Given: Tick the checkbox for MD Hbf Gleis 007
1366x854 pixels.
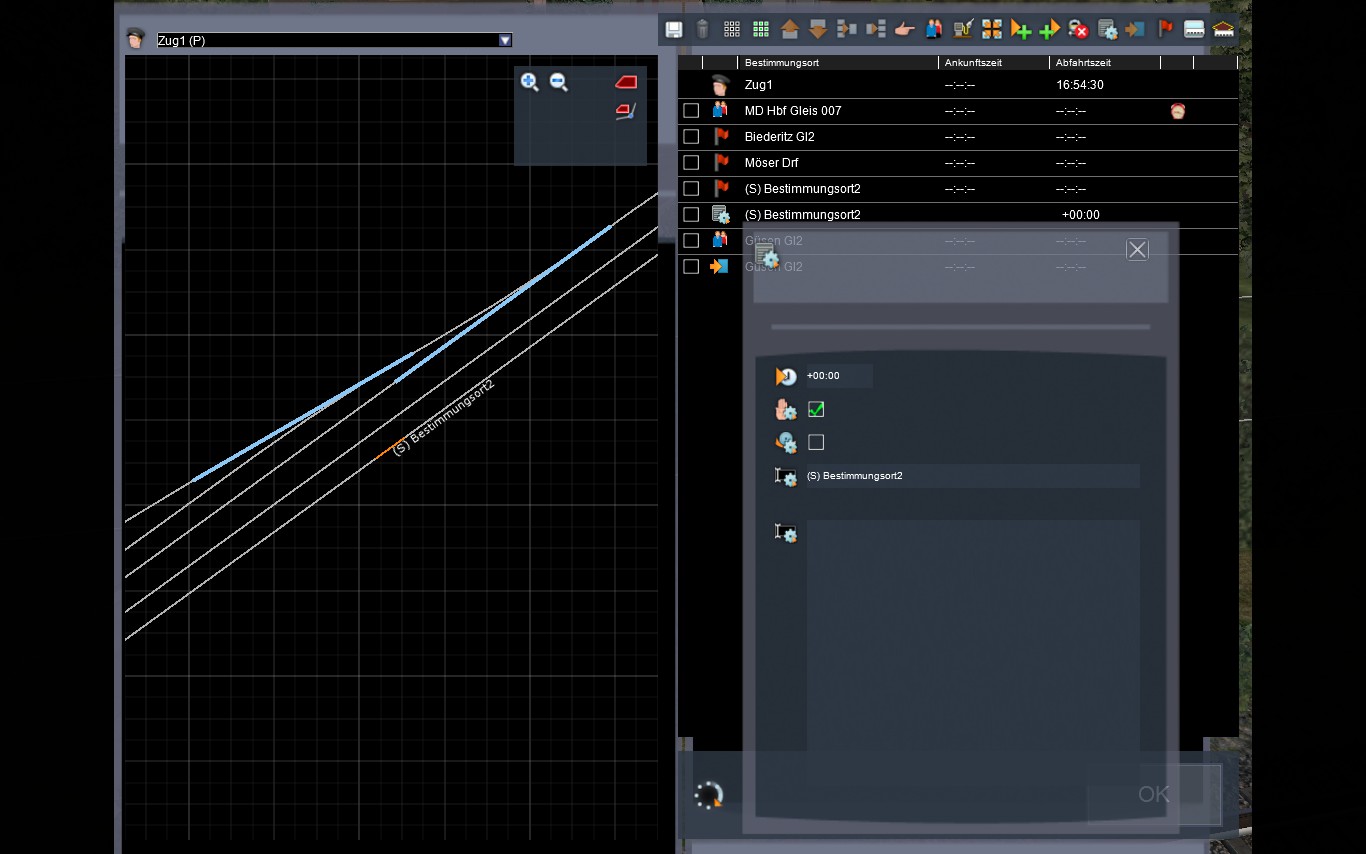Looking at the screenshot, I should [691, 111].
